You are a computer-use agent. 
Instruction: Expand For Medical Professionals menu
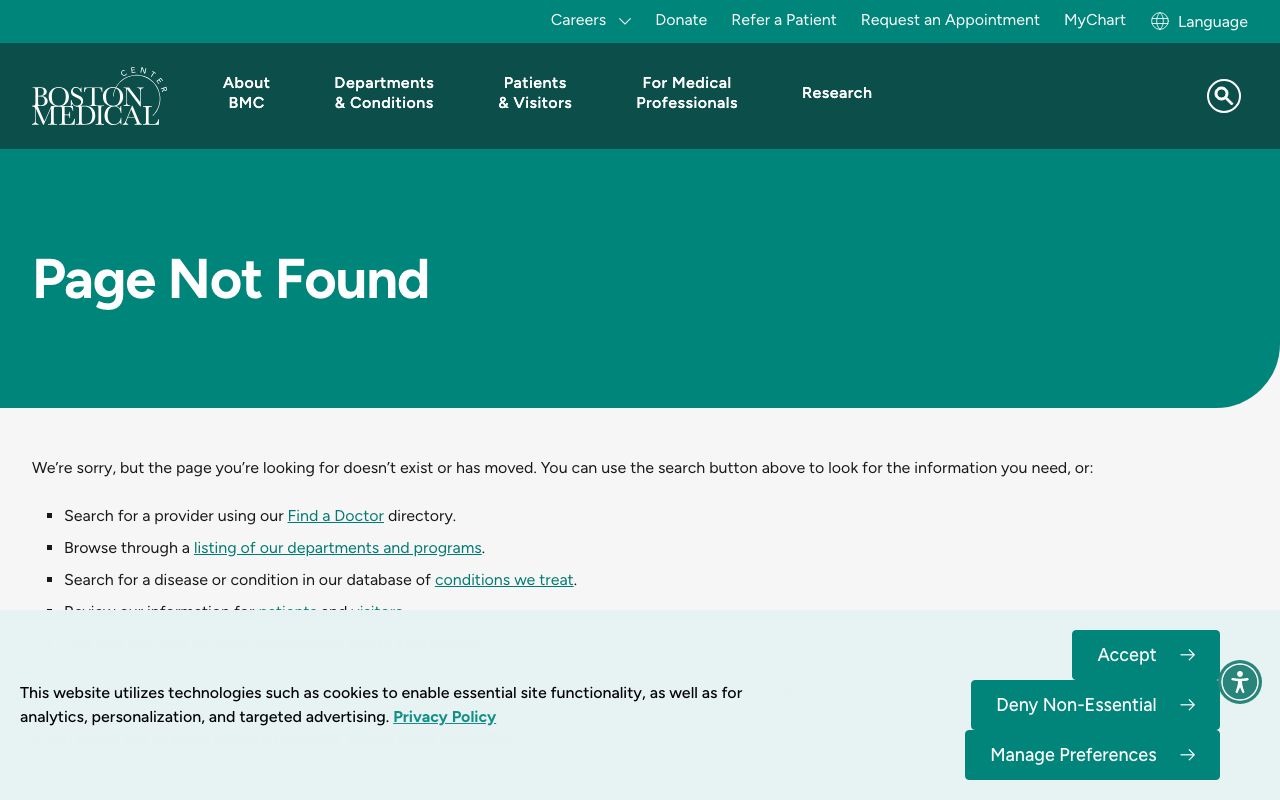coord(687,93)
